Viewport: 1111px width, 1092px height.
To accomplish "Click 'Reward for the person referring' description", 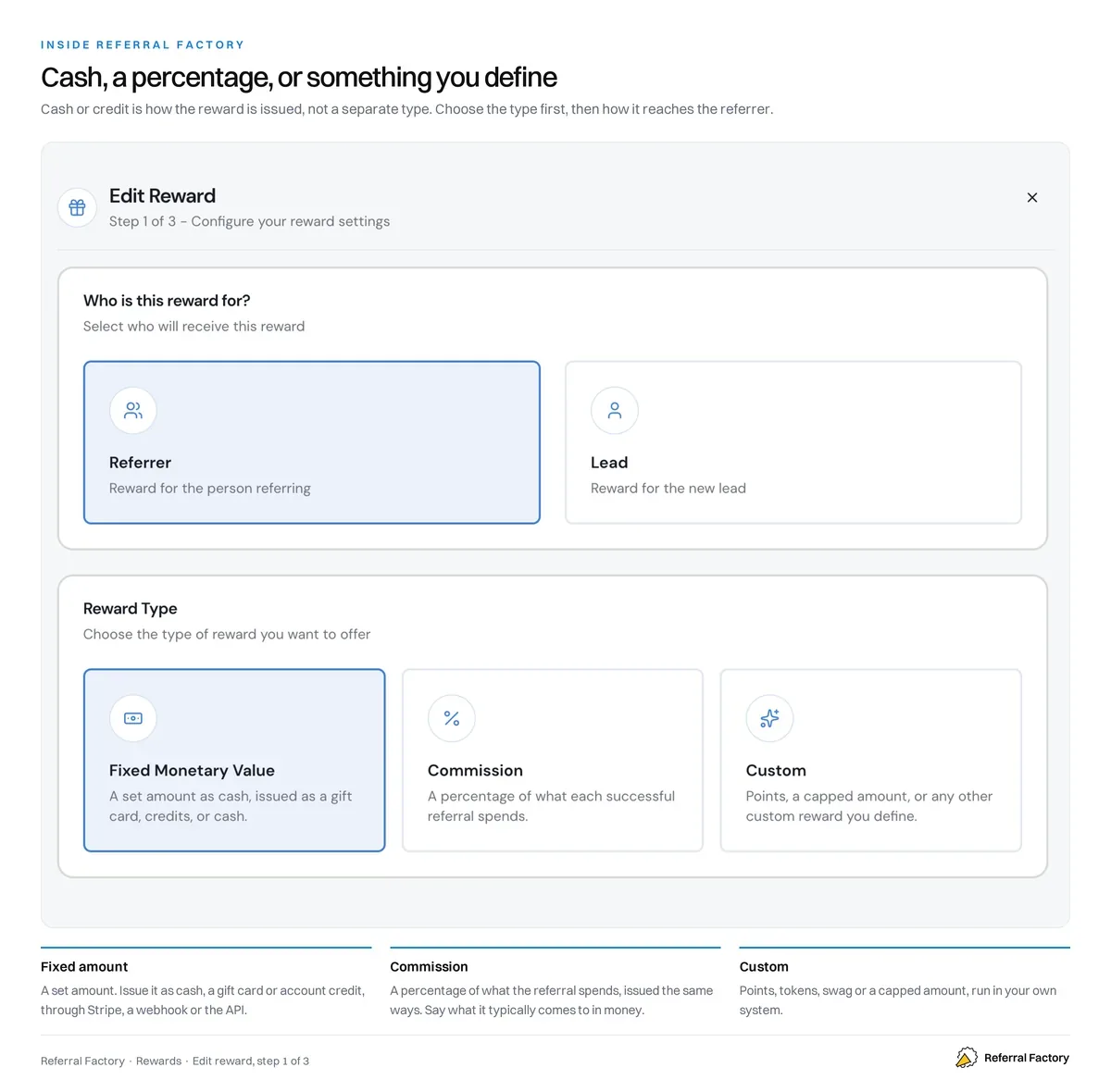I will click(210, 489).
